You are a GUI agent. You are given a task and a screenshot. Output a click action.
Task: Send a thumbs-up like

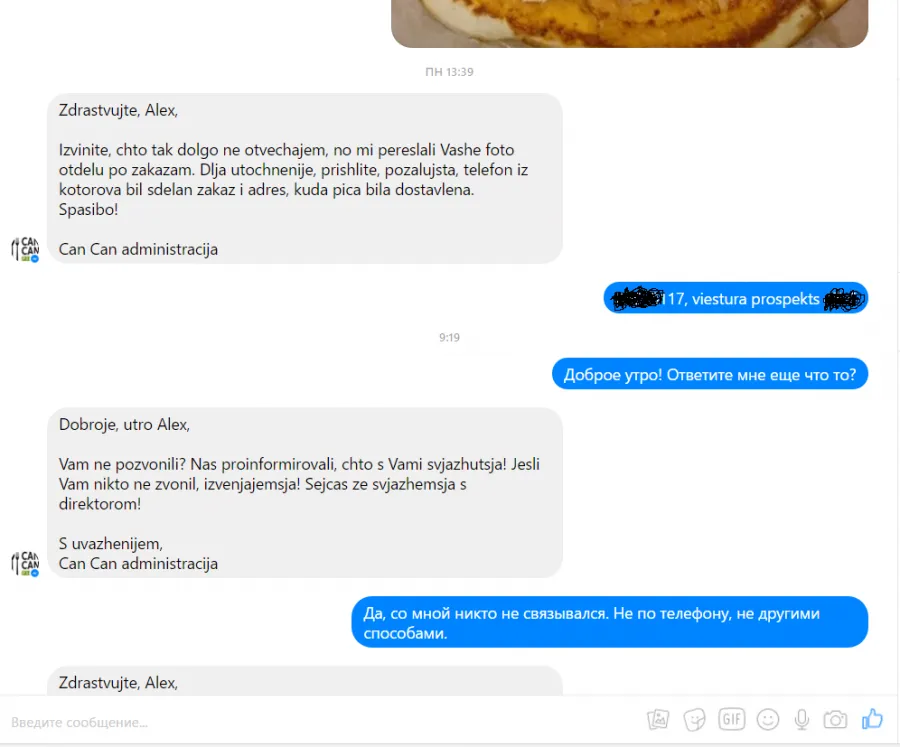[x=872, y=718]
